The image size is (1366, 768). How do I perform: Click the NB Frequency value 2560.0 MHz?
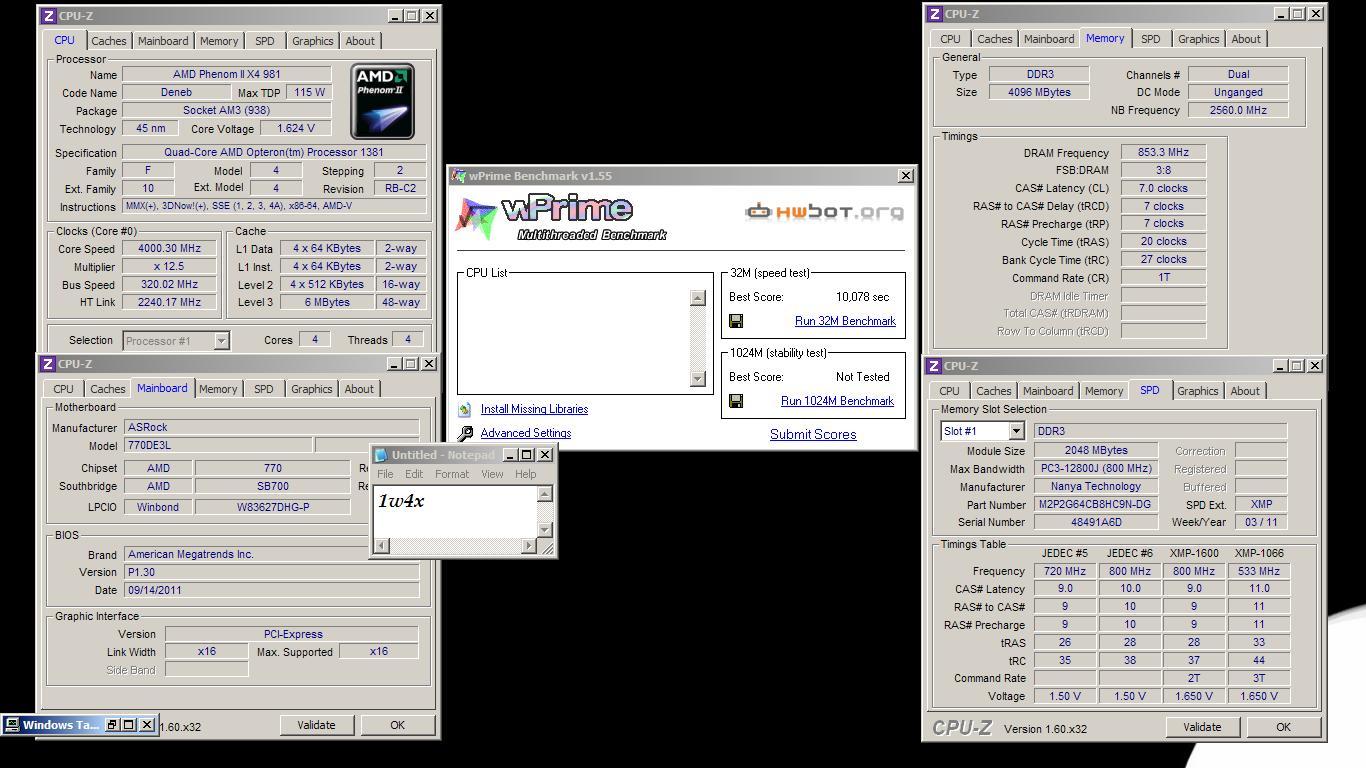[x=1238, y=110]
